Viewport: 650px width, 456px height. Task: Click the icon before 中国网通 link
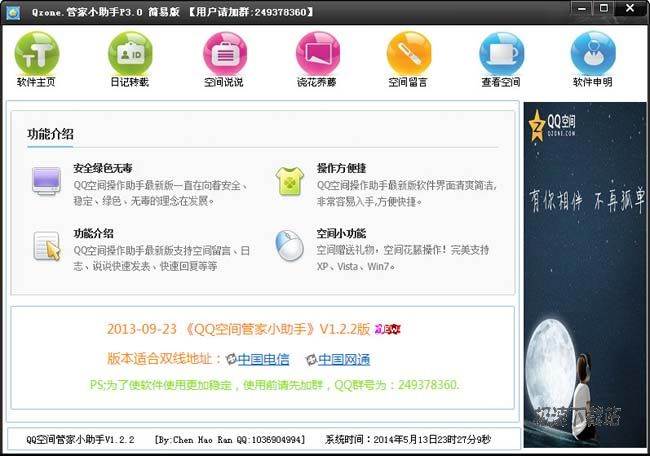click(x=311, y=359)
